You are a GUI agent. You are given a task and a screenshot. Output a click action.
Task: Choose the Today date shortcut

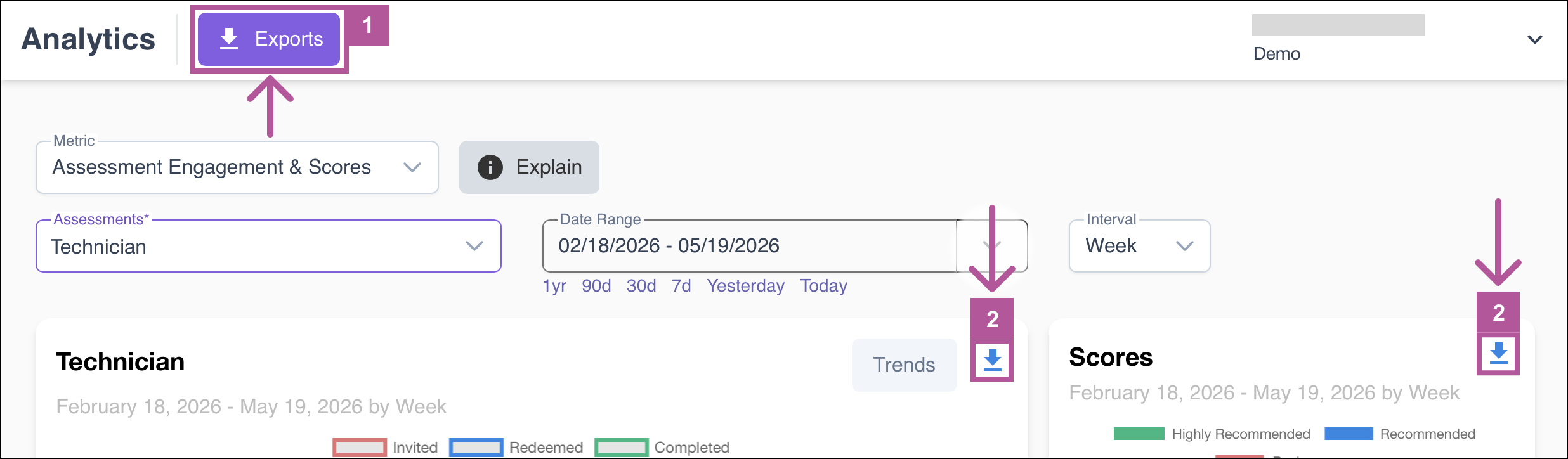click(x=823, y=286)
